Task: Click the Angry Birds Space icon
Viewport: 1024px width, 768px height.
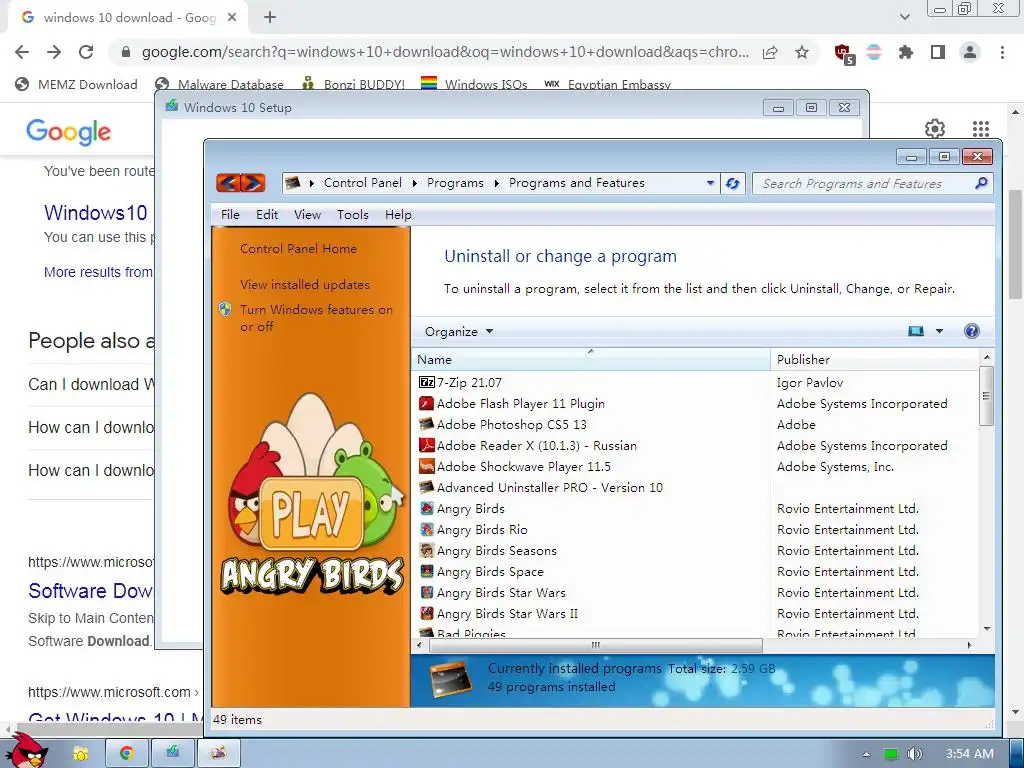Action: click(x=426, y=571)
